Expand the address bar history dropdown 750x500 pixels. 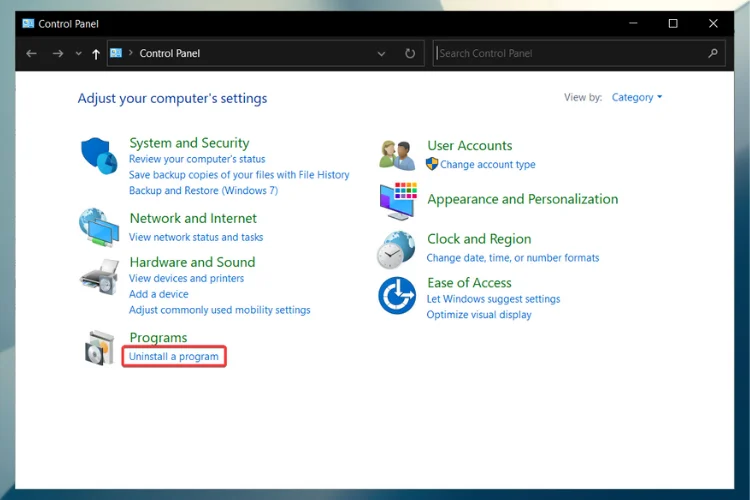tap(382, 54)
